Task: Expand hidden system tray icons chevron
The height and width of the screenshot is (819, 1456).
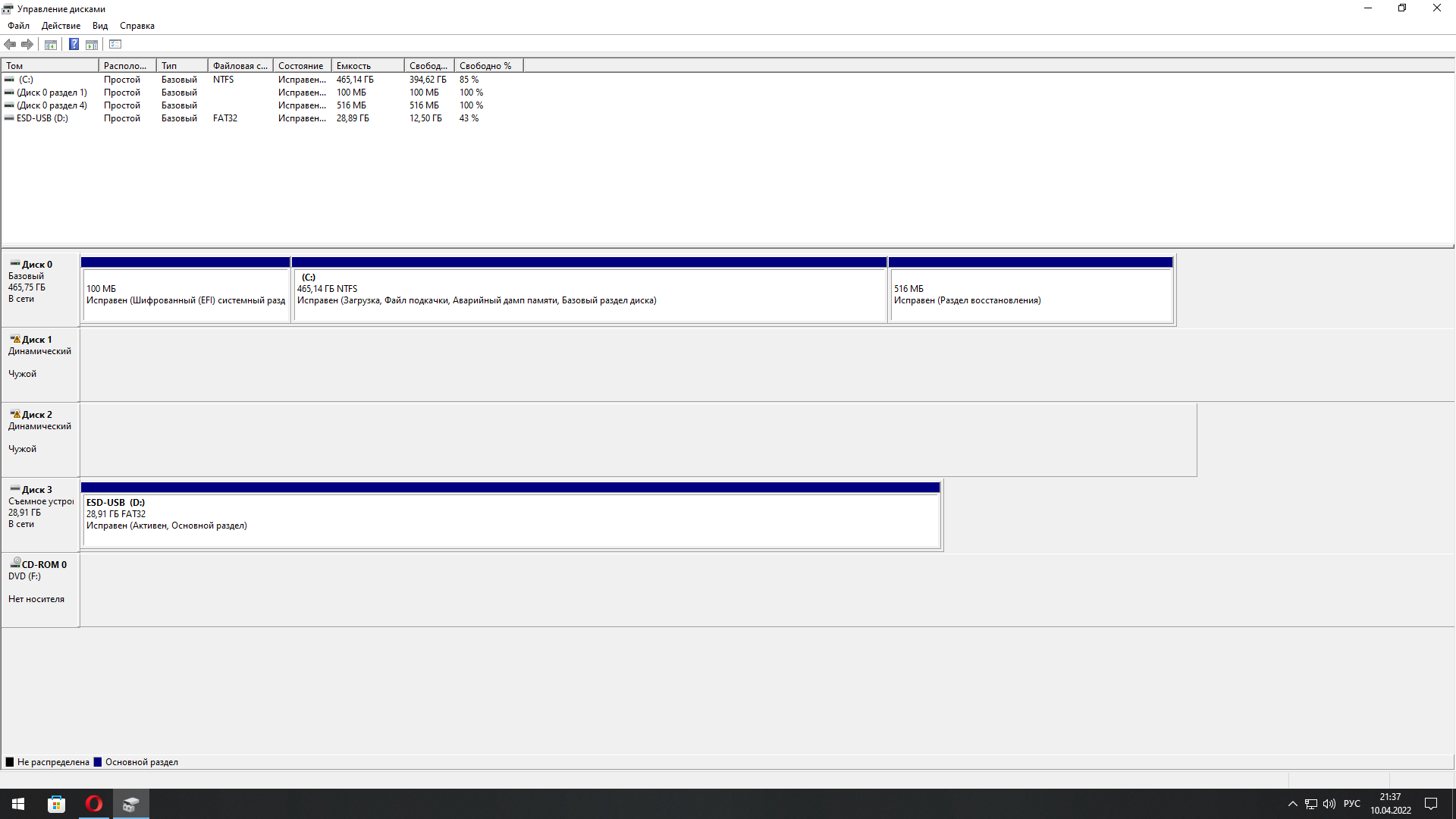Action: [1292, 804]
